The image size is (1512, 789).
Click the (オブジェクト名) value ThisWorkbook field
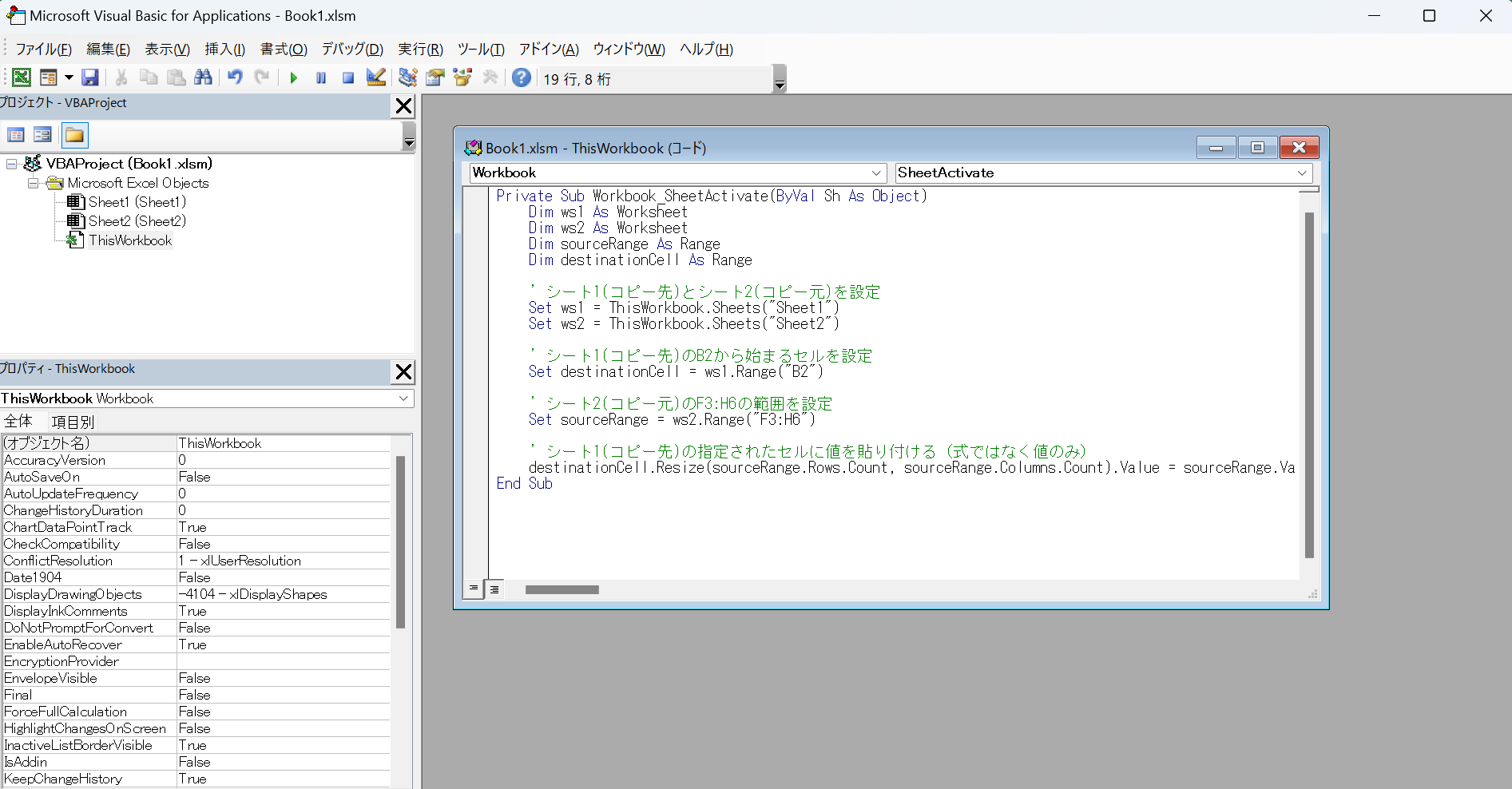(x=284, y=443)
